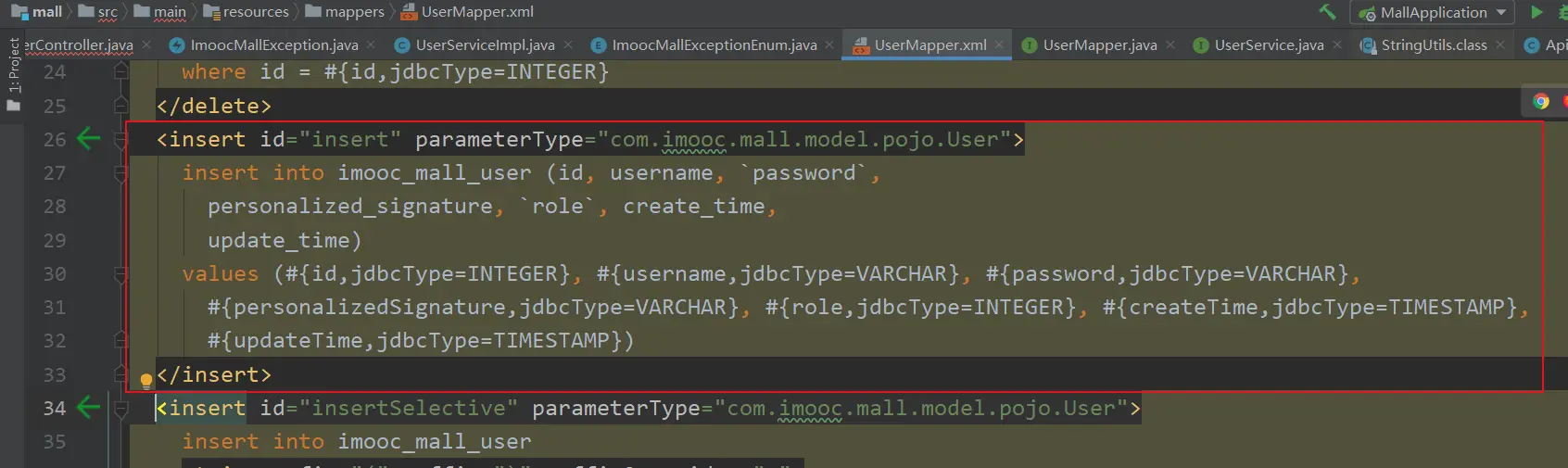This screenshot has width=1568, height=468.
Task: Close the UserService.java tab
Action: (x=1337, y=44)
